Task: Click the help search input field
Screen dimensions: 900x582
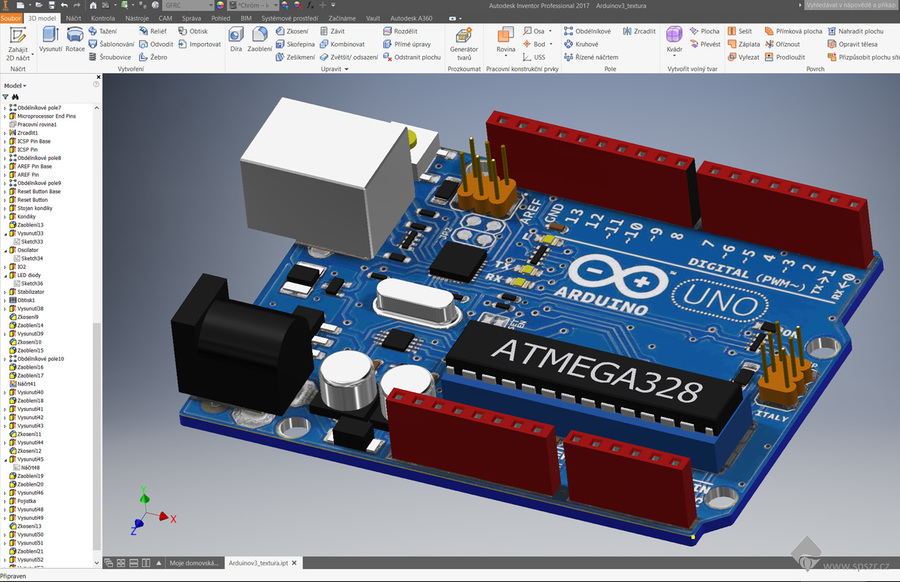Action: click(x=851, y=5)
